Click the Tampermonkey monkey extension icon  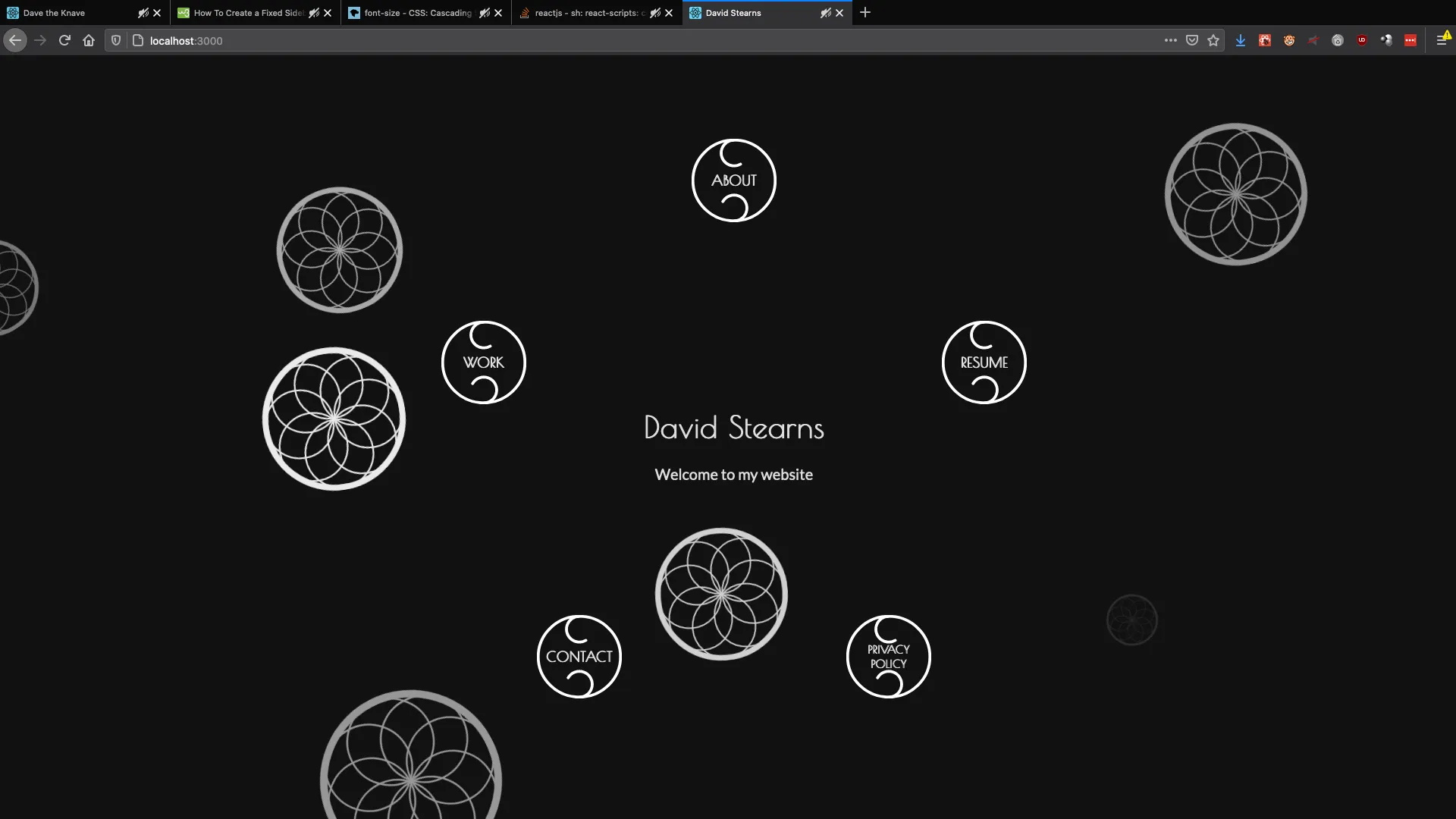click(1288, 40)
